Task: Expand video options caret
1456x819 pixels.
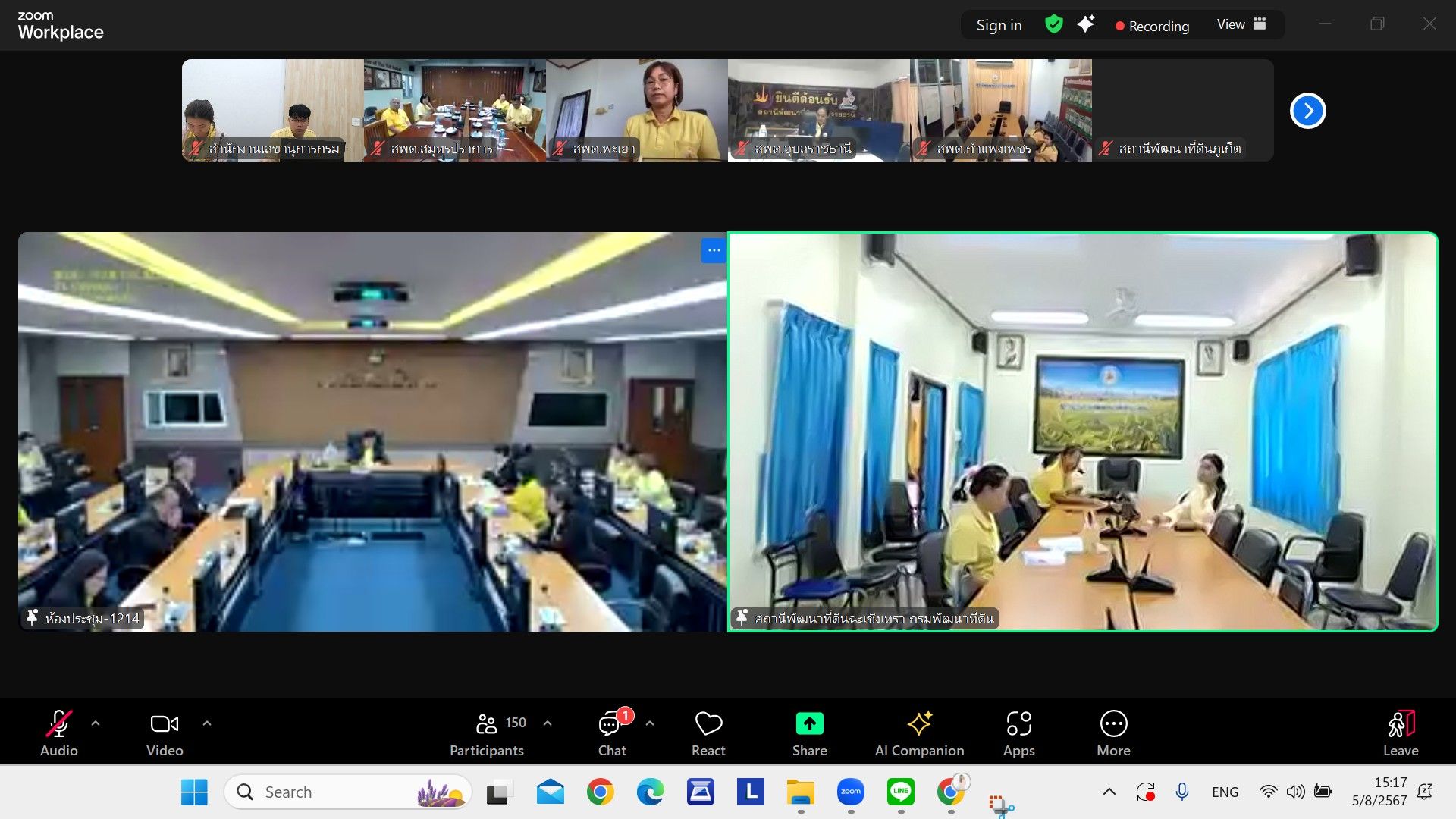Action: tap(207, 723)
